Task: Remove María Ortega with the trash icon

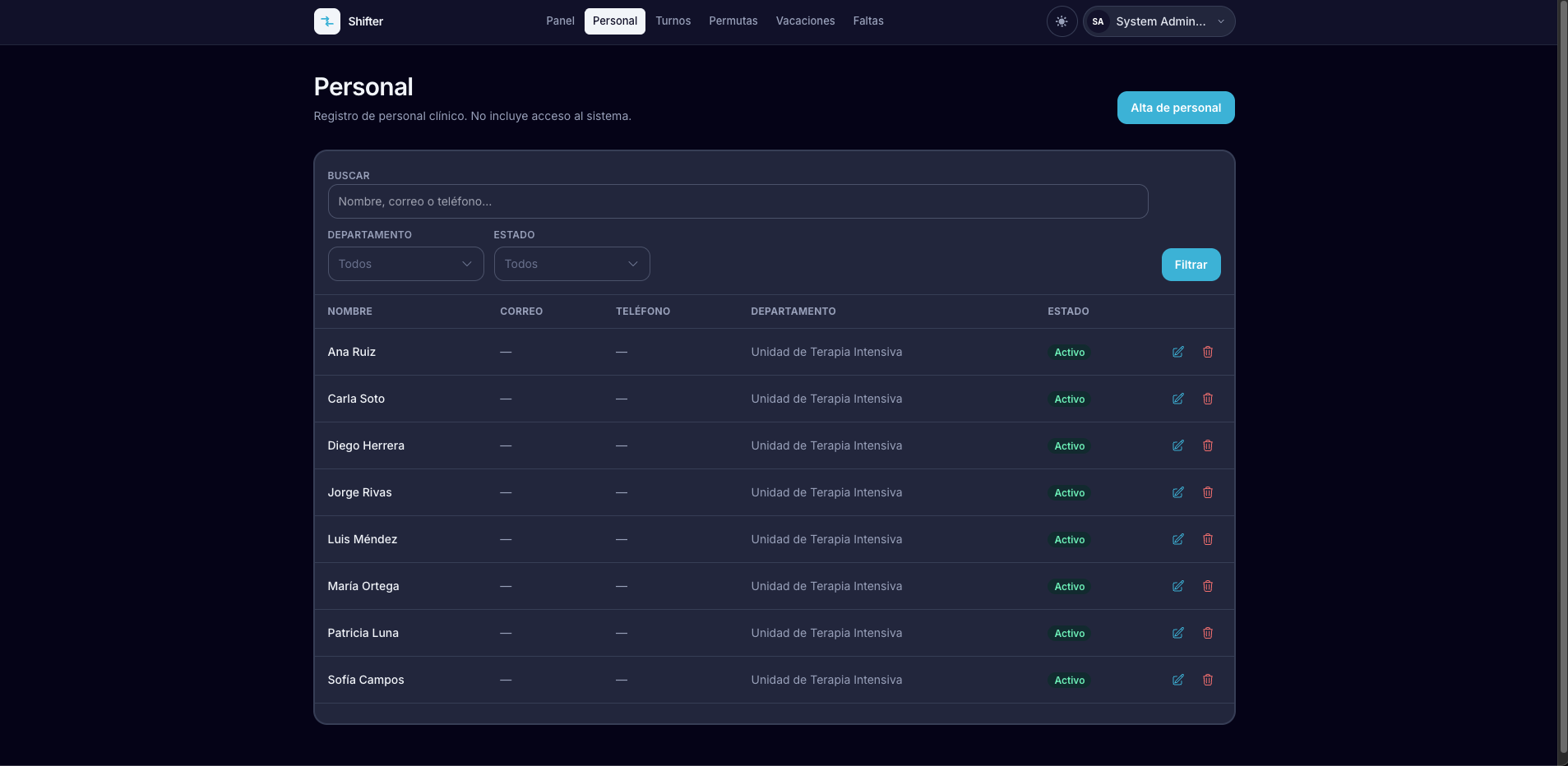Action: tap(1208, 586)
